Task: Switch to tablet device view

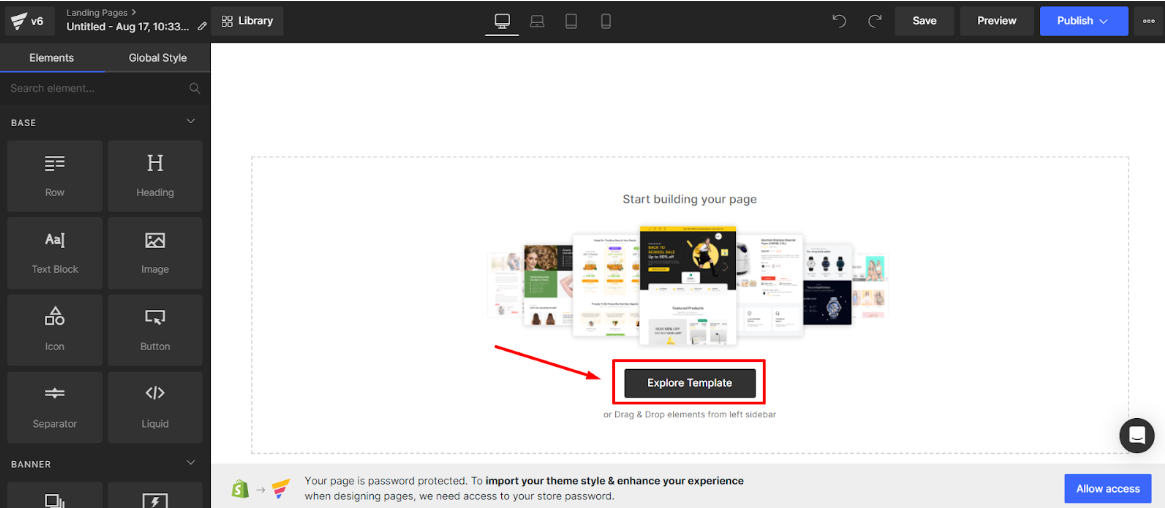Action: pyautogui.click(x=571, y=21)
